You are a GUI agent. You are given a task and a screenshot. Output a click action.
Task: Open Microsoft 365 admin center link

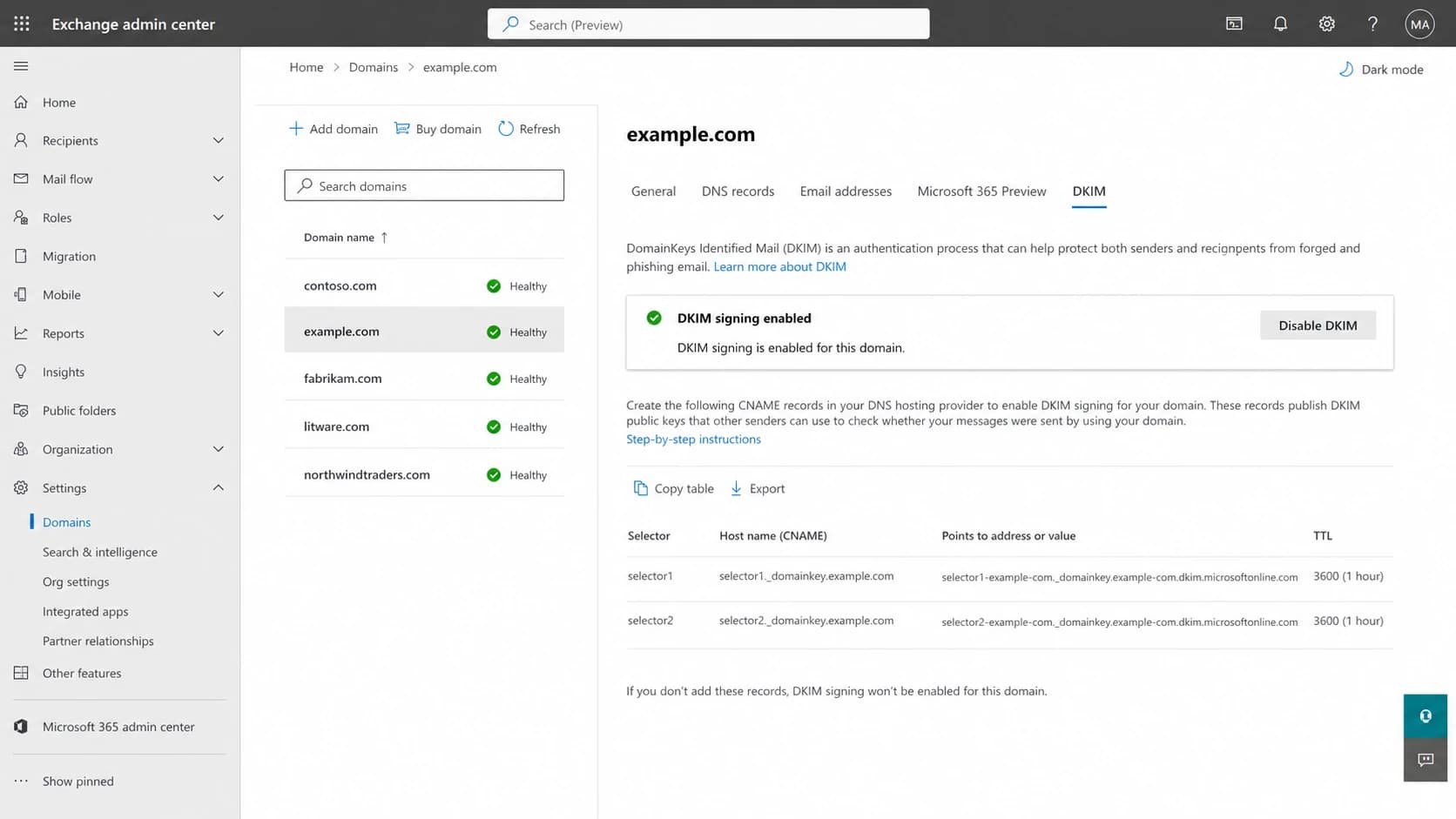[118, 727]
